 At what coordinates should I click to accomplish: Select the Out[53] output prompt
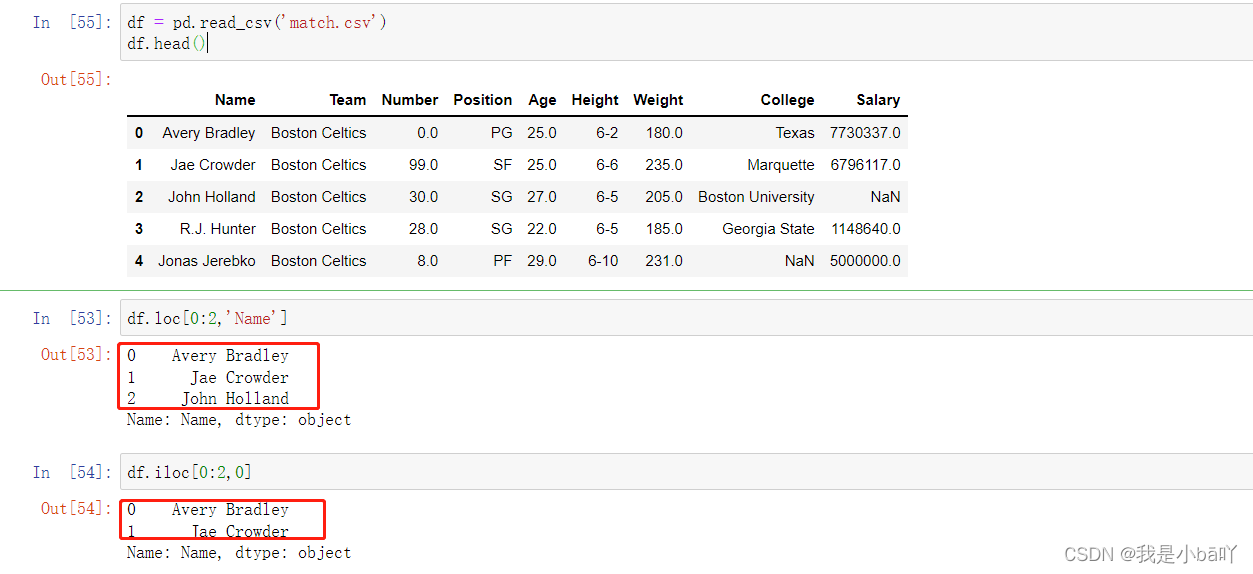coord(76,354)
